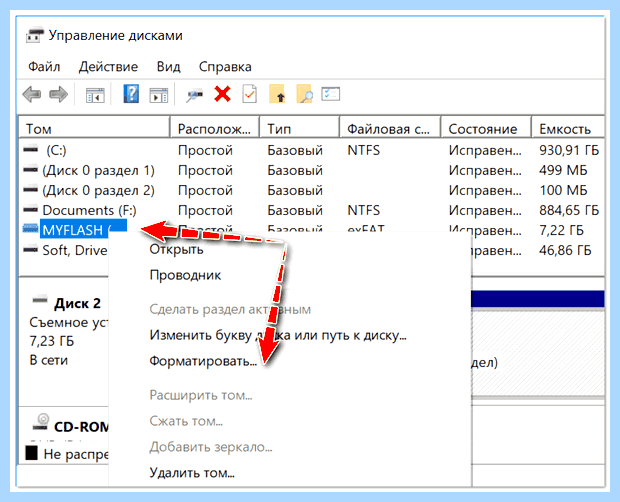Viewport: 620px width, 502px height.
Task: Click the 499 МБ capacity cell
Action: [563, 170]
